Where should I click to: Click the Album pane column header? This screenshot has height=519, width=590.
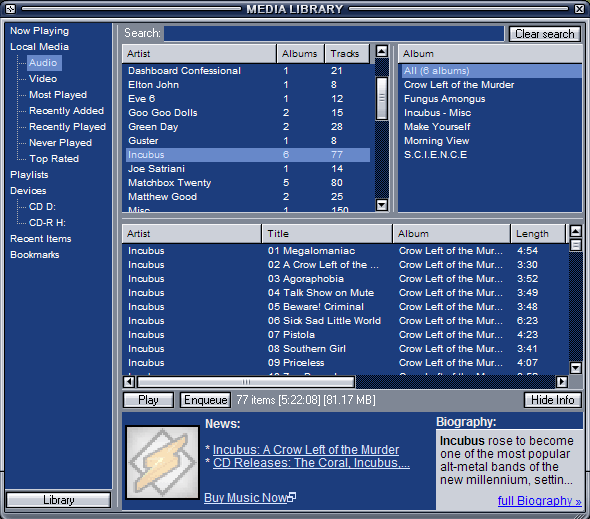[x=490, y=54]
